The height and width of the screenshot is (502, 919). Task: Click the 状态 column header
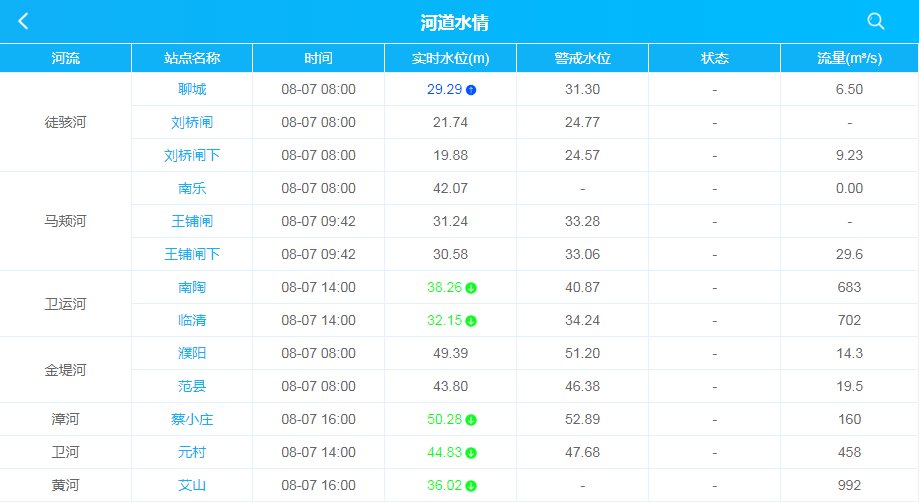click(714, 58)
